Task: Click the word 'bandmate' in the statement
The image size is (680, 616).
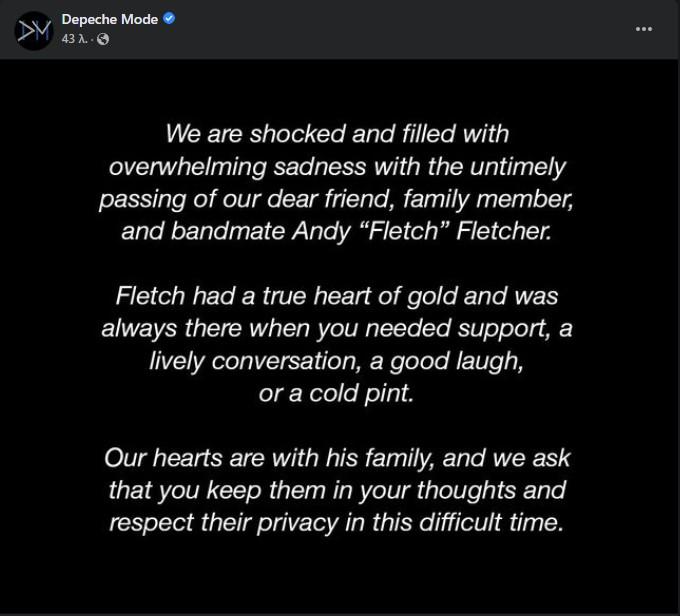Action: pyautogui.click(x=227, y=231)
